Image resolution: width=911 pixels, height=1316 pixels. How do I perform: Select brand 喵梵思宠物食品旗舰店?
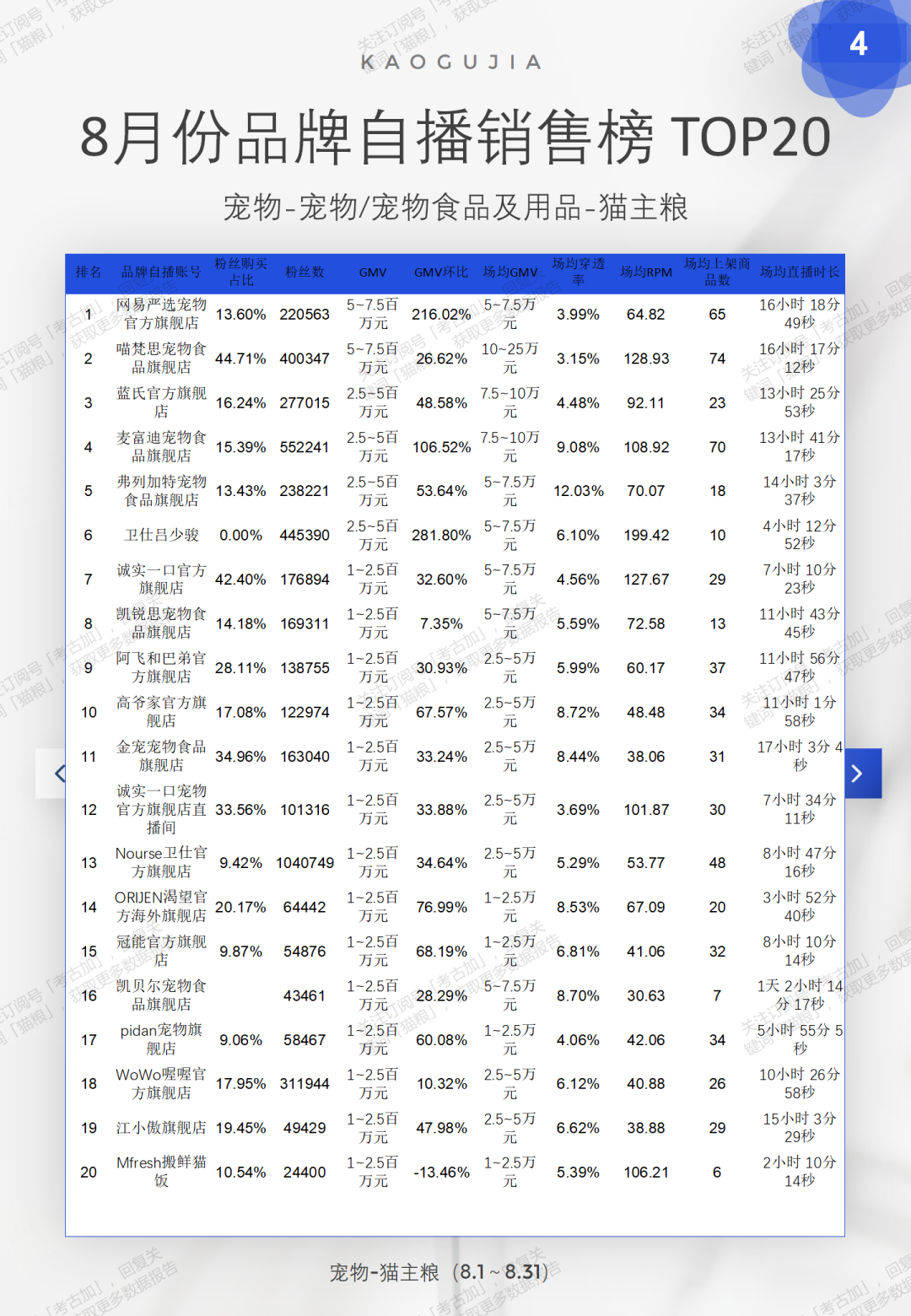pyautogui.click(x=161, y=359)
